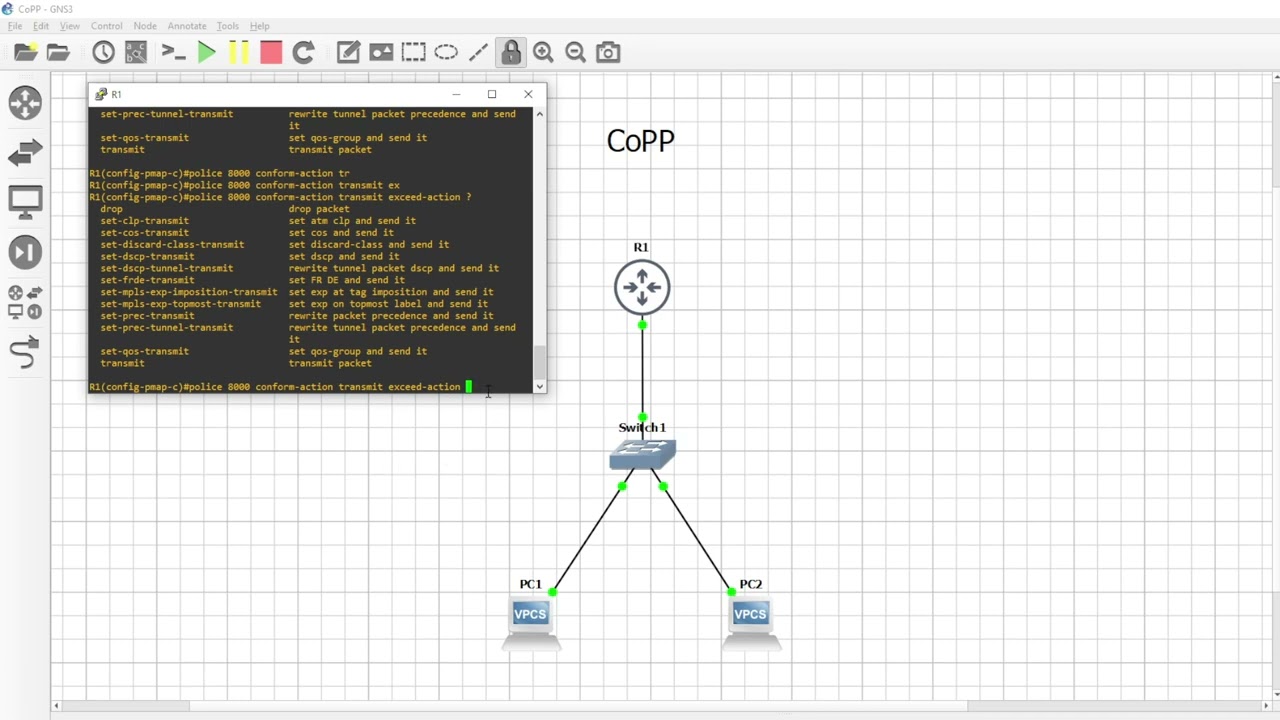Close the R1 console window
Screen dimensions: 1280x720
coord(528,94)
